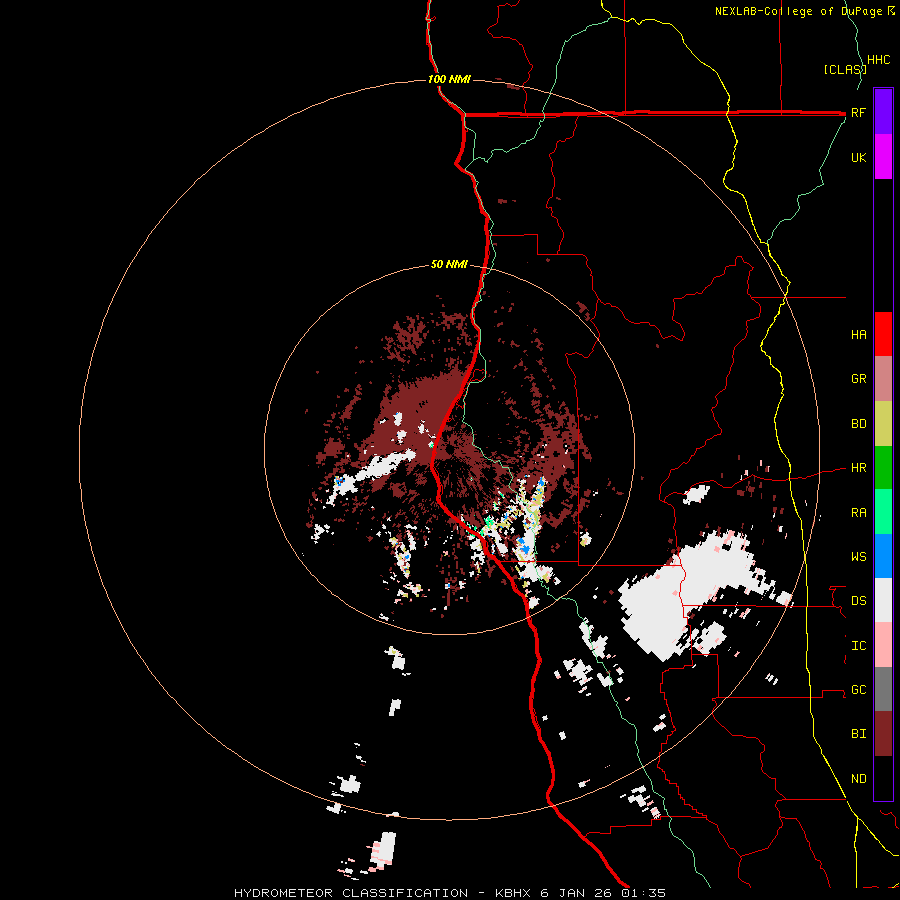Viewport: 900px width, 900px height.
Task: Click the GC legend label
Action: (x=858, y=690)
